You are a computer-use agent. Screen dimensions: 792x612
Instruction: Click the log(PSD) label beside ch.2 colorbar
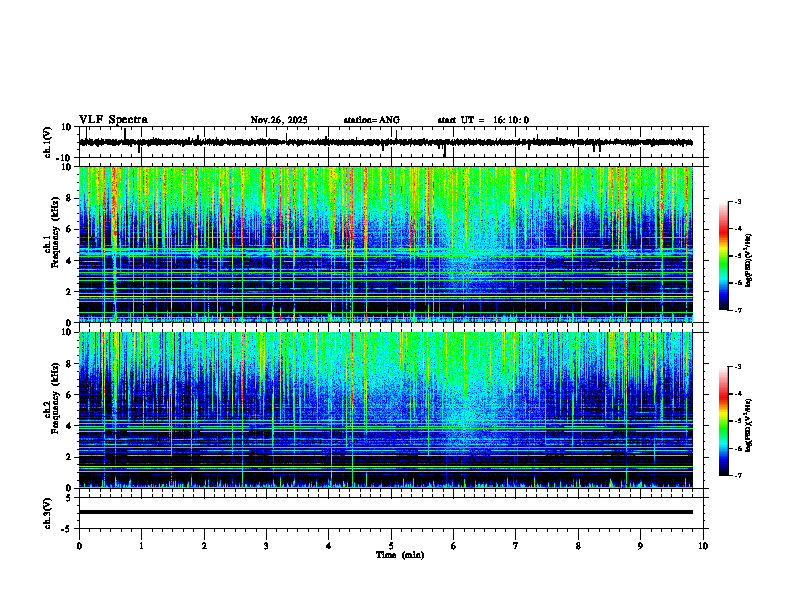[749, 425]
